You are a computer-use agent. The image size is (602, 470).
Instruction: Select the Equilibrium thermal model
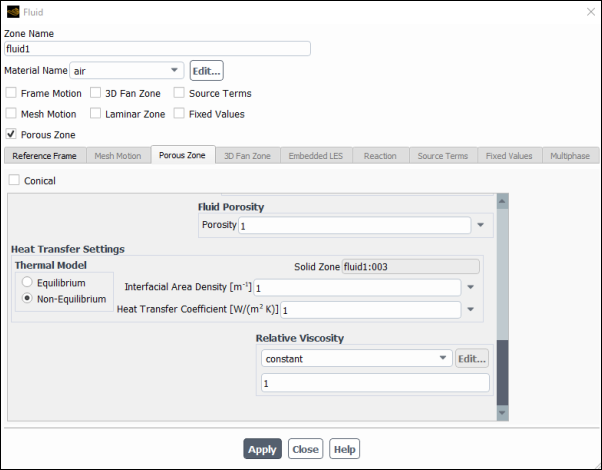[x=27, y=282]
